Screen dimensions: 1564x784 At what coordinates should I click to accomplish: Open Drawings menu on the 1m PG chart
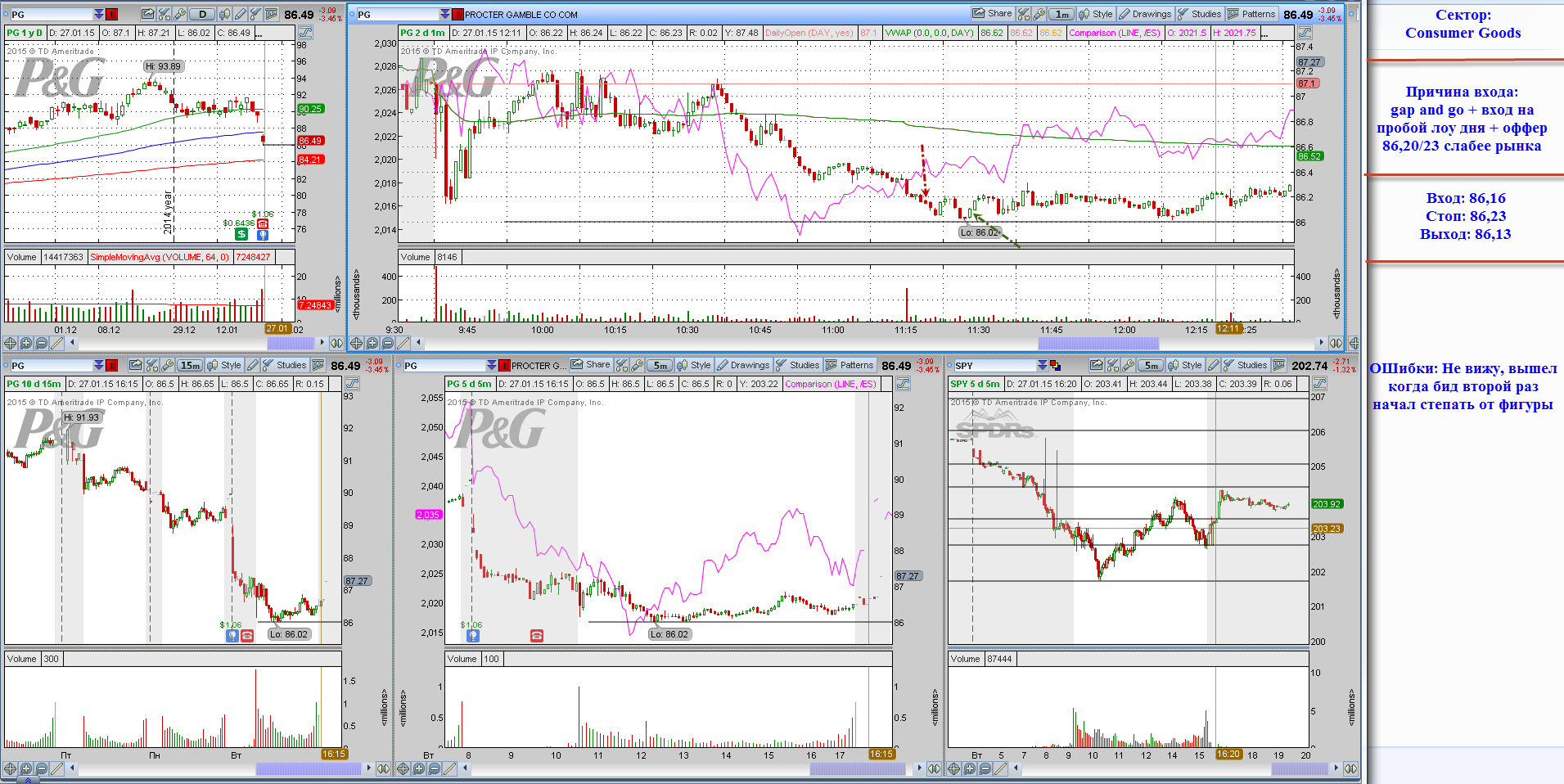pos(1145,14)
